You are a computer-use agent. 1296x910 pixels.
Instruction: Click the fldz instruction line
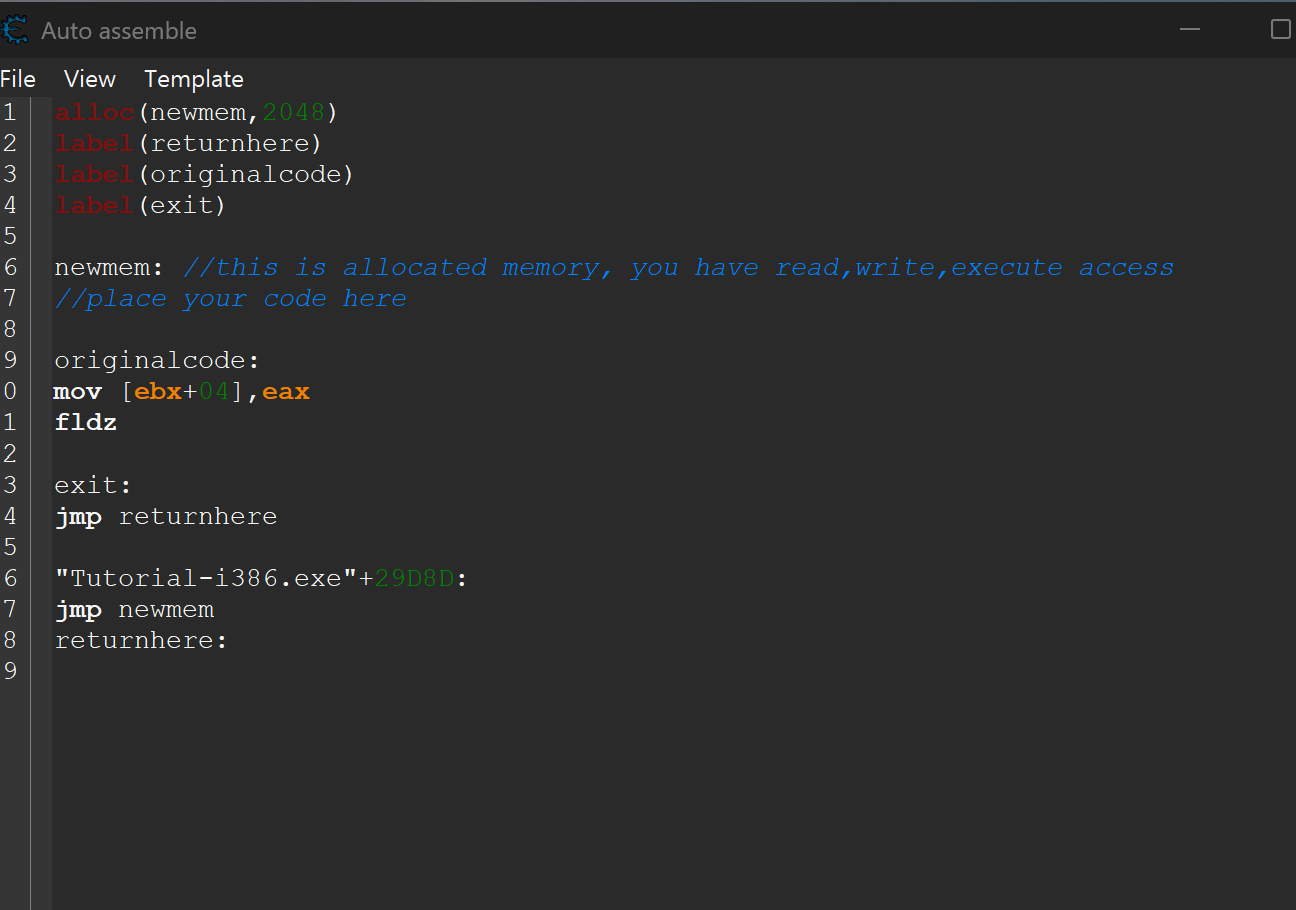[x=86, y=423]
